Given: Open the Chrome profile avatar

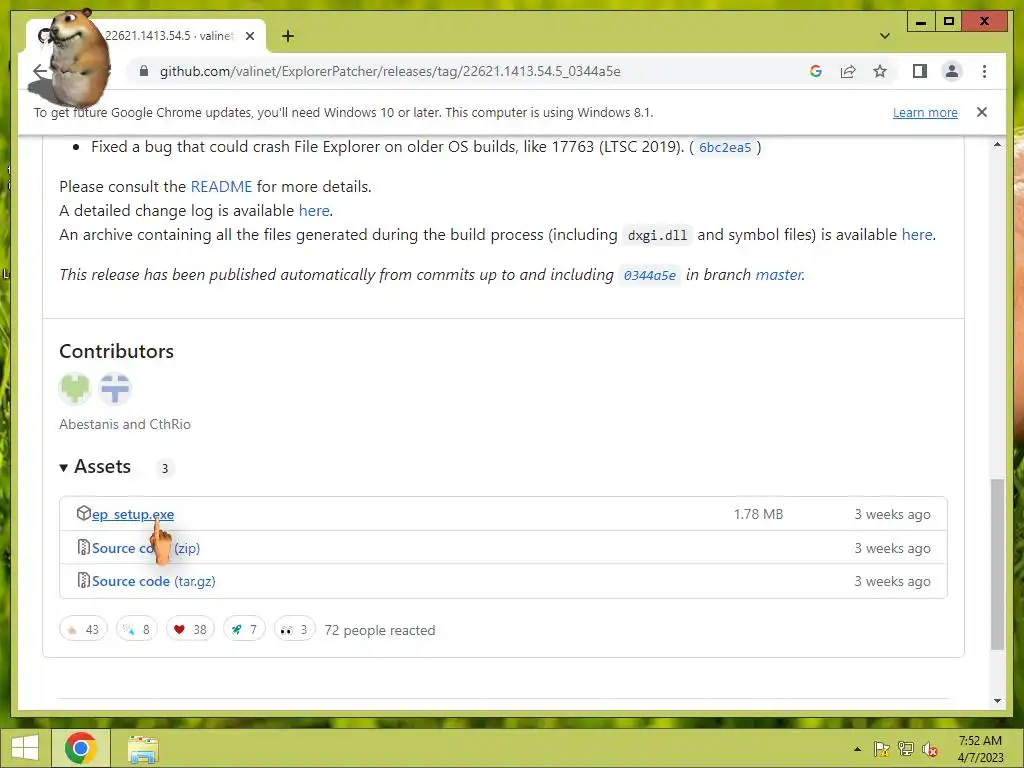Looking at the screenshot, I should [952, 71].
